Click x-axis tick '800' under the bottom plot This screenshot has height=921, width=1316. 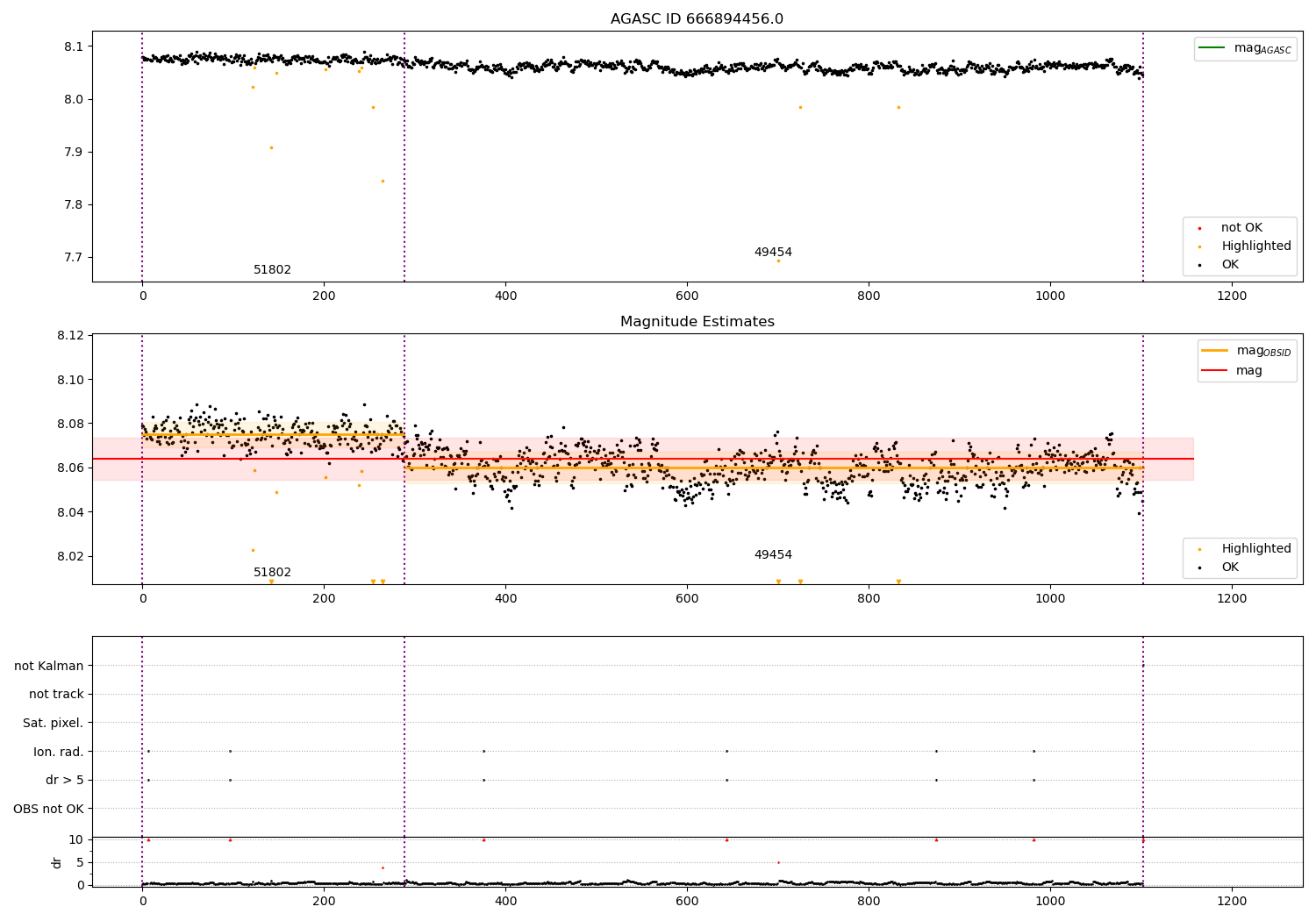869,902
